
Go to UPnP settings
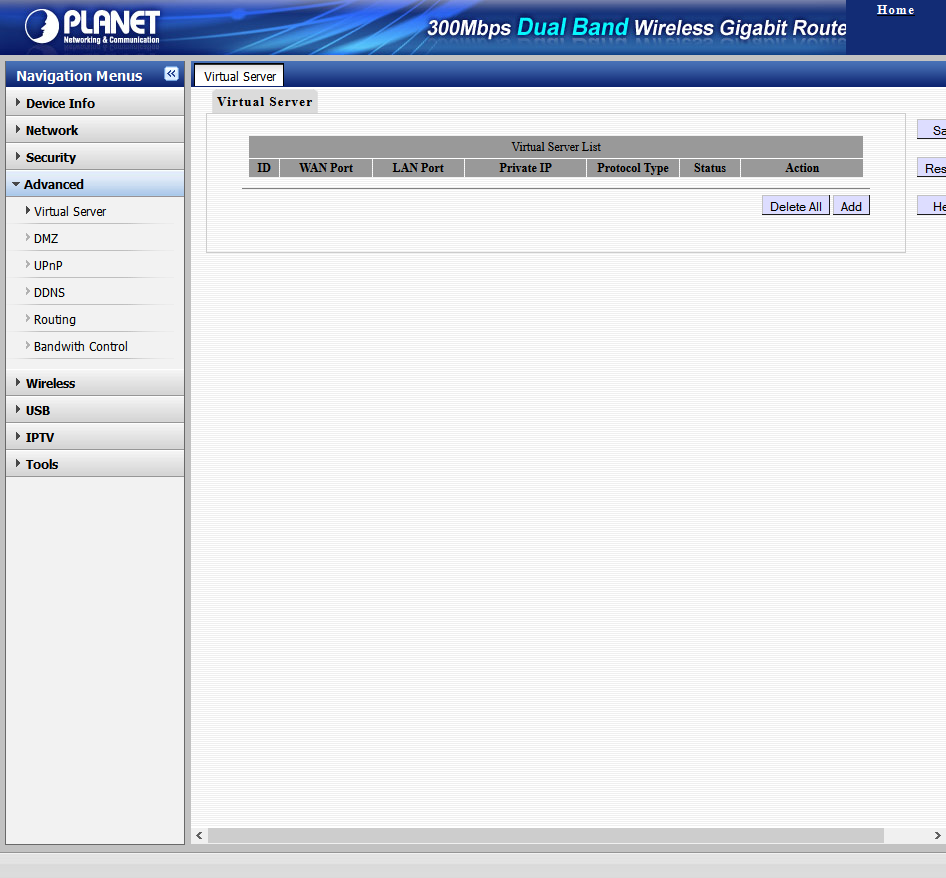tap(48, 265)
